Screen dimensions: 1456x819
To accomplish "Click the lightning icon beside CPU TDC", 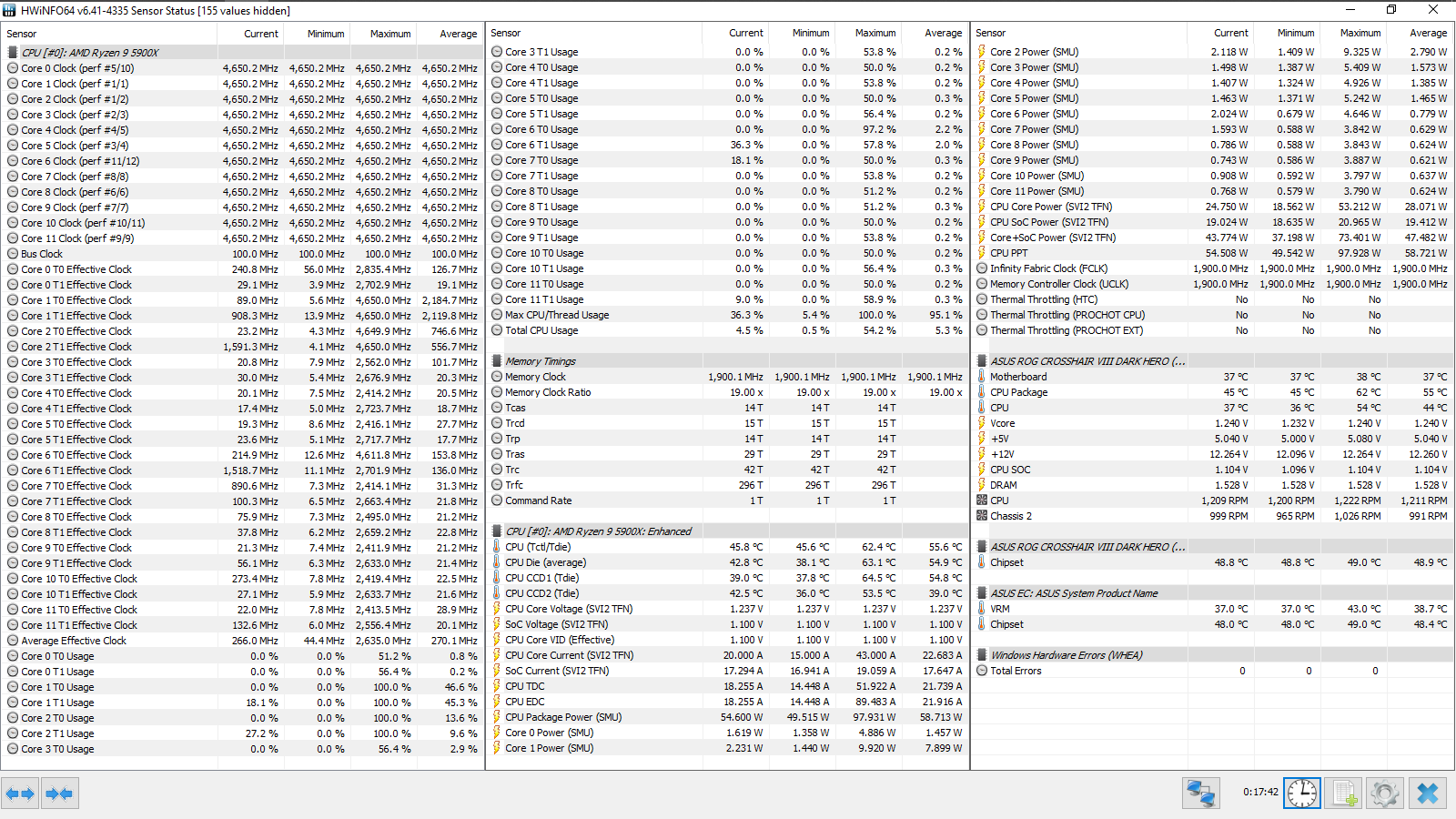I will [497, 686].
